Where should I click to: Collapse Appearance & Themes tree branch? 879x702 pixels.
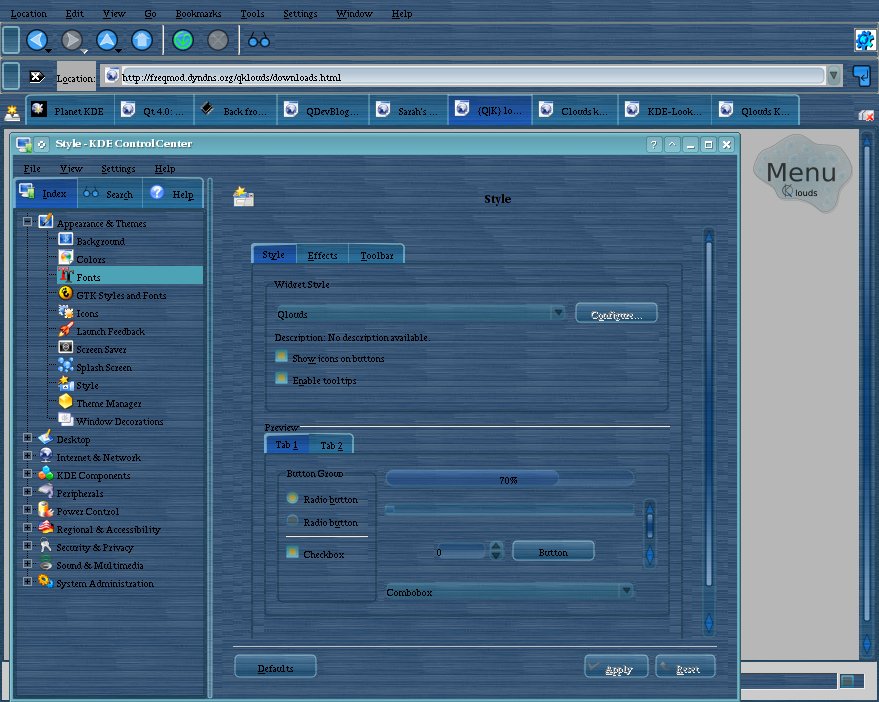(27, 221)
